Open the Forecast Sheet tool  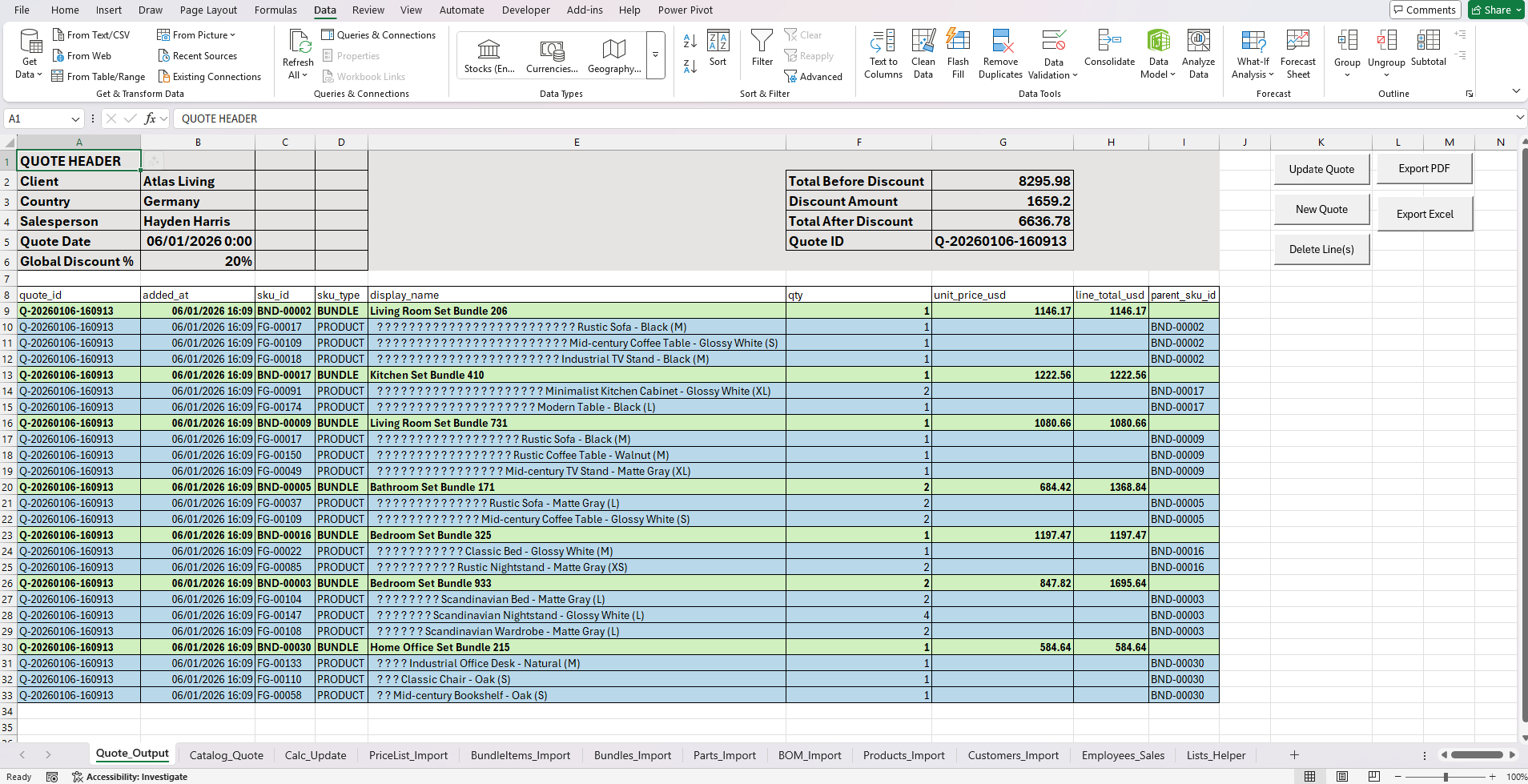pos(1297,53)
